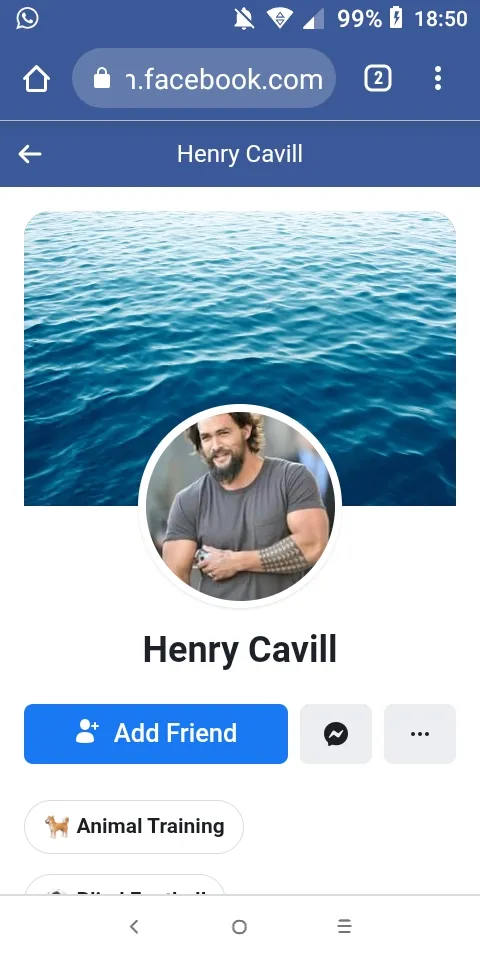The height and width of the screenshot is (960, 480).
Task: Go back using the Facebook header arrow
Action: [x=29, y=154]
